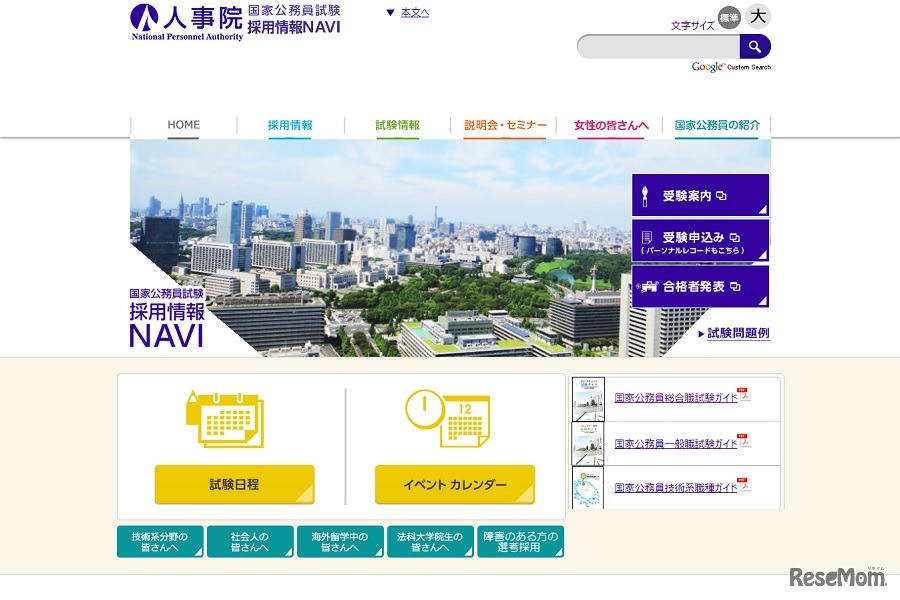Click the 試験日程 button
This screenshot has height=600, width=900.
[232, 483]
